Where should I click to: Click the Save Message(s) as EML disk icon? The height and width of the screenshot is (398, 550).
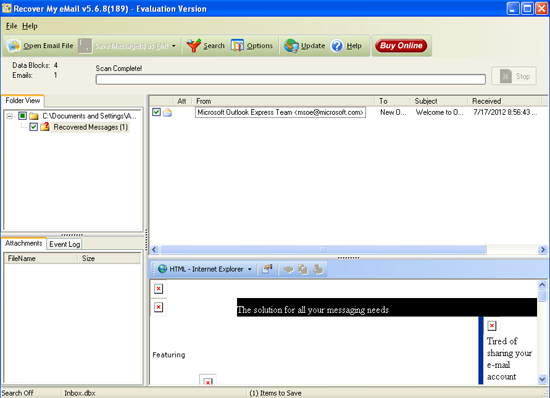click(85, 46)
